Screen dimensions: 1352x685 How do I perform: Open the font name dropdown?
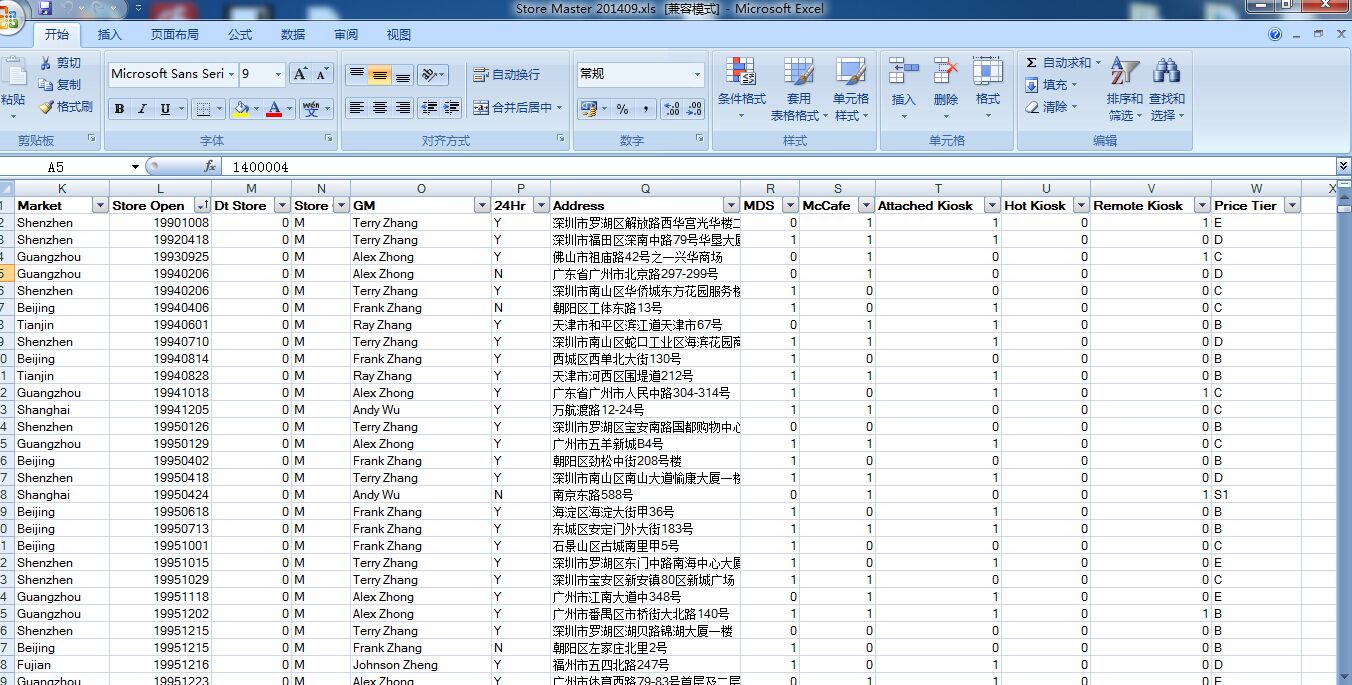tap(231, 74)
